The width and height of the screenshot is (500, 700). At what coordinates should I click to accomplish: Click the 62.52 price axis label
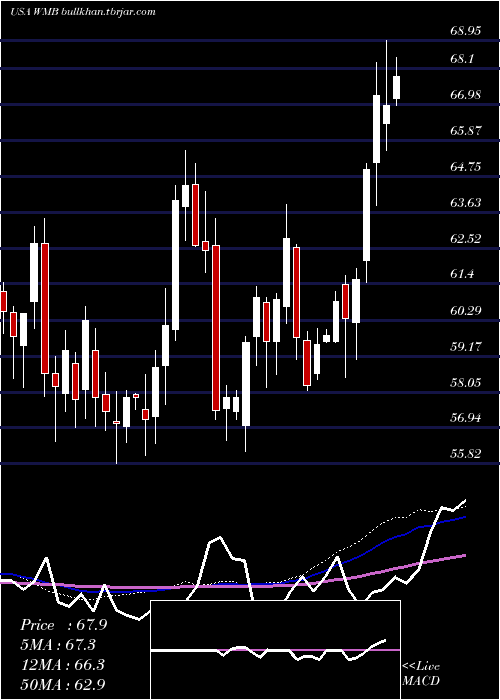pyautogui.click(x=466, y=238)
